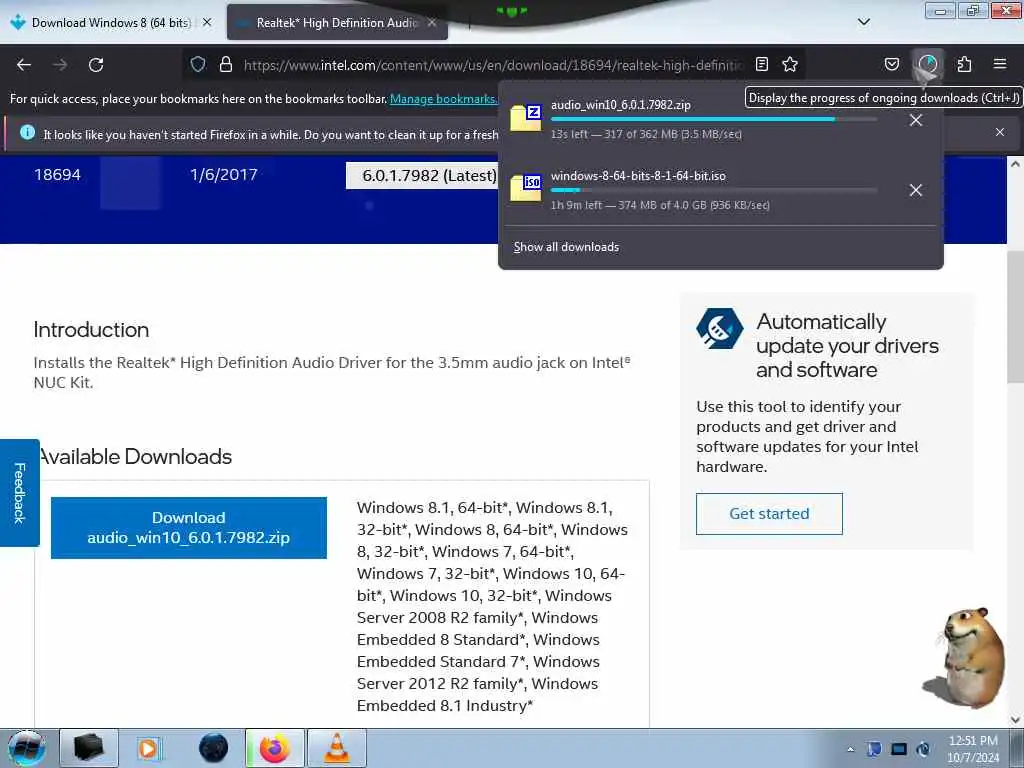Open the dark globe taskbar icon
This screenshot has height=768, width=1024.
click(213, 748)
